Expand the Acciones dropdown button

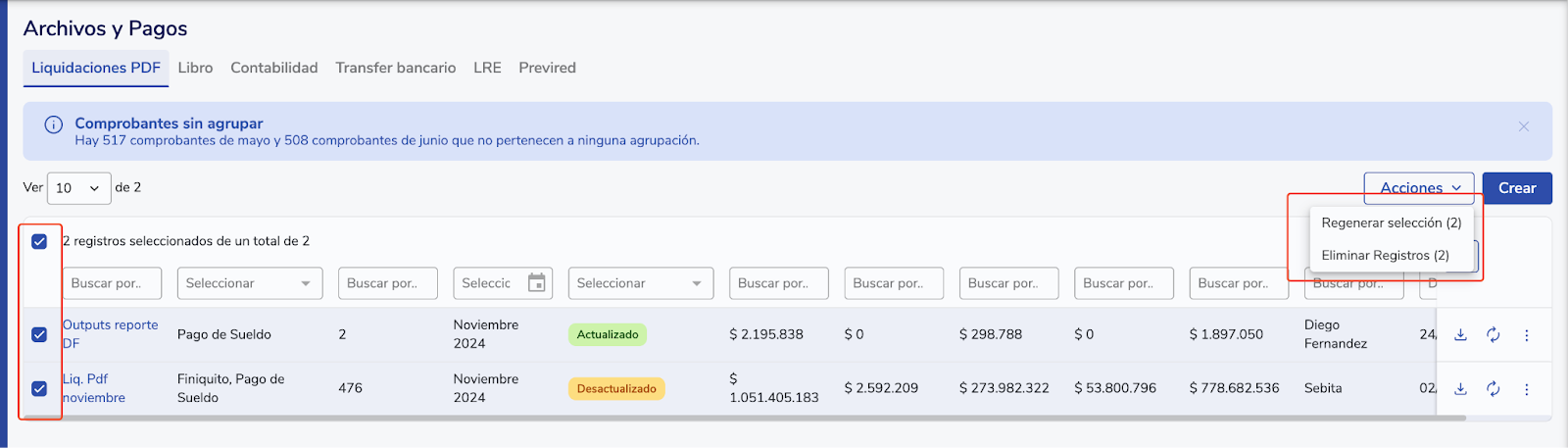point(1418,188)
